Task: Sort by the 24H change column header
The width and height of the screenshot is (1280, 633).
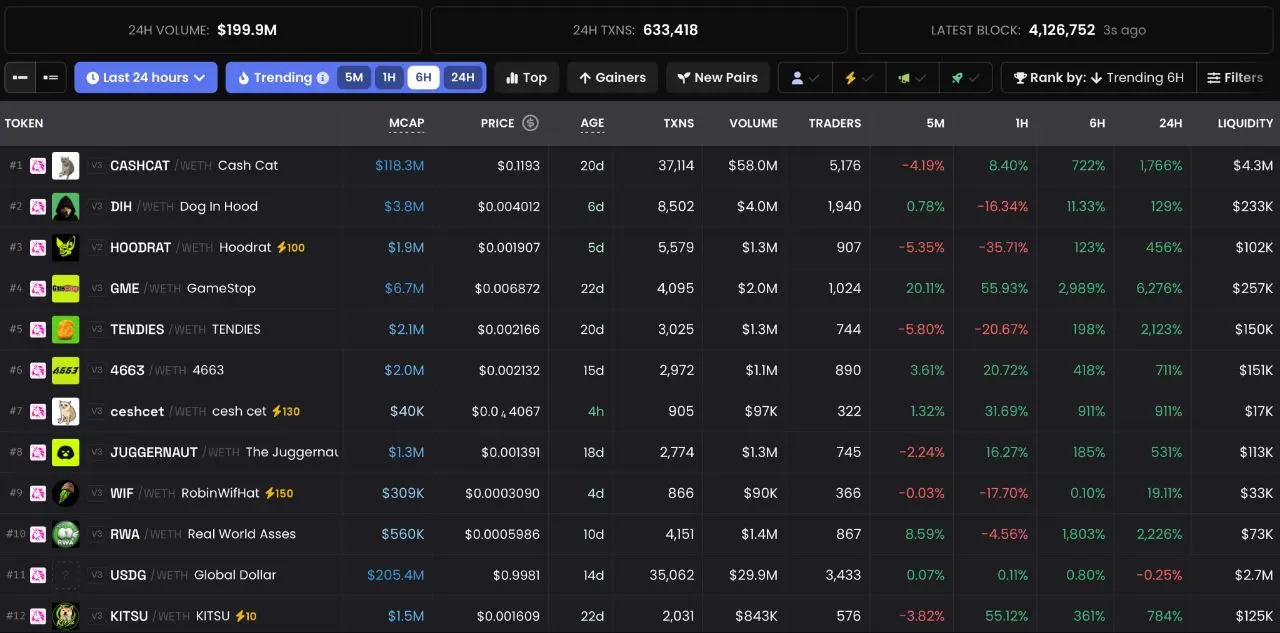Action: pos(1170,123)
